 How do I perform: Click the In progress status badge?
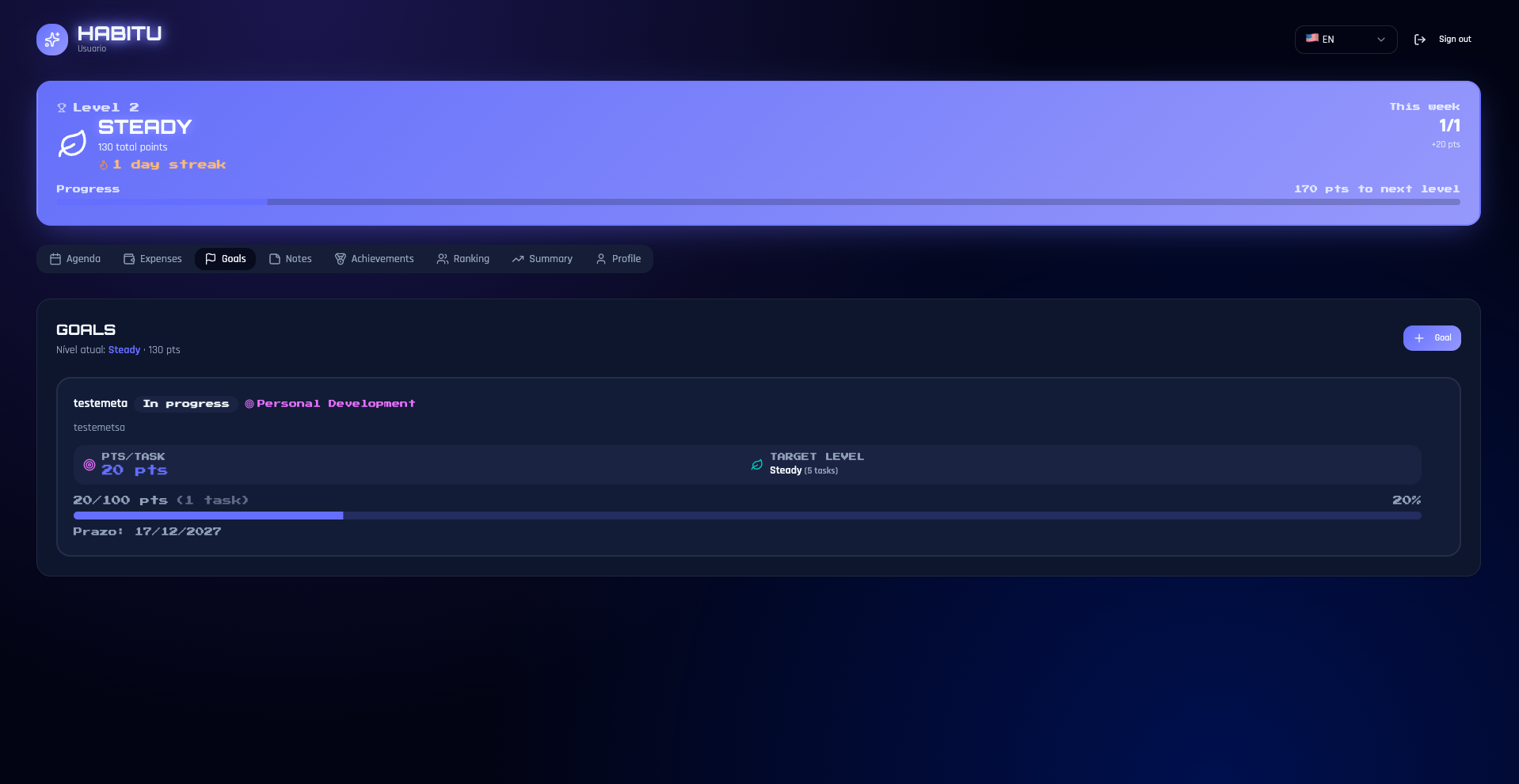(186, 404)
